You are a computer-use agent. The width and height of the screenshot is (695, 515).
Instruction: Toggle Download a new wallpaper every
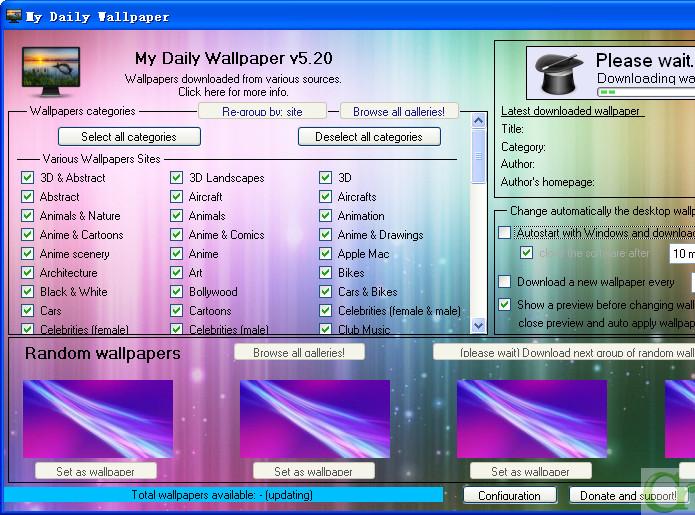(505, 282)
